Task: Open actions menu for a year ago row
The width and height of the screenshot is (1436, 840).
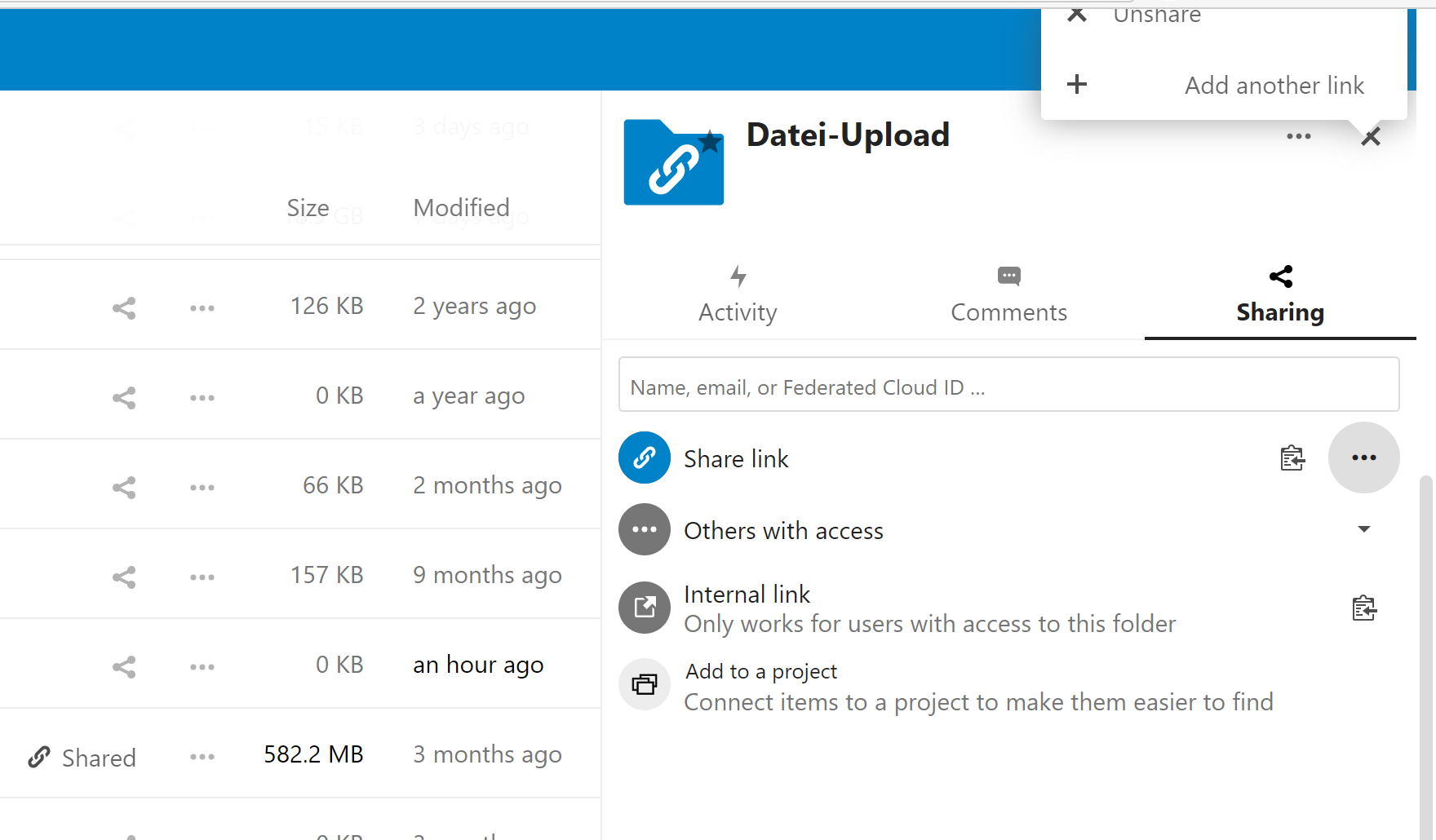Action: pyautogui.click(x=202, y=397)
